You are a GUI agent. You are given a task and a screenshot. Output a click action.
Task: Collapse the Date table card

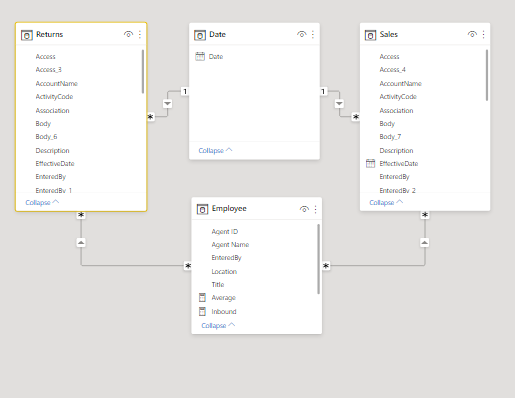click(215, 150)
